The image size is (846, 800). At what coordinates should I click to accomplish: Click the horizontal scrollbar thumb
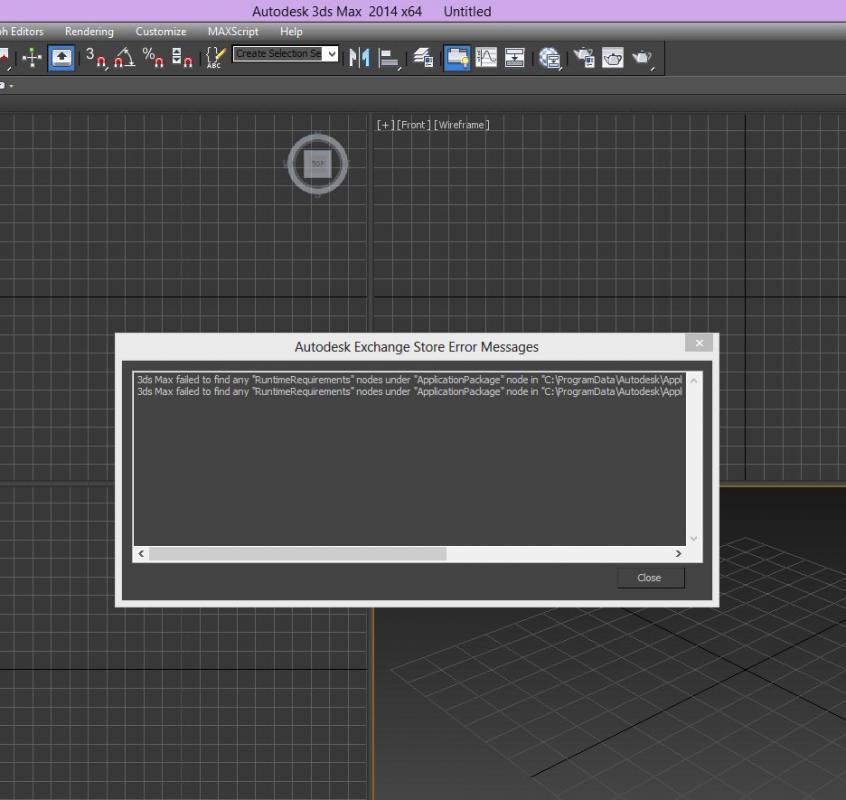298,554
